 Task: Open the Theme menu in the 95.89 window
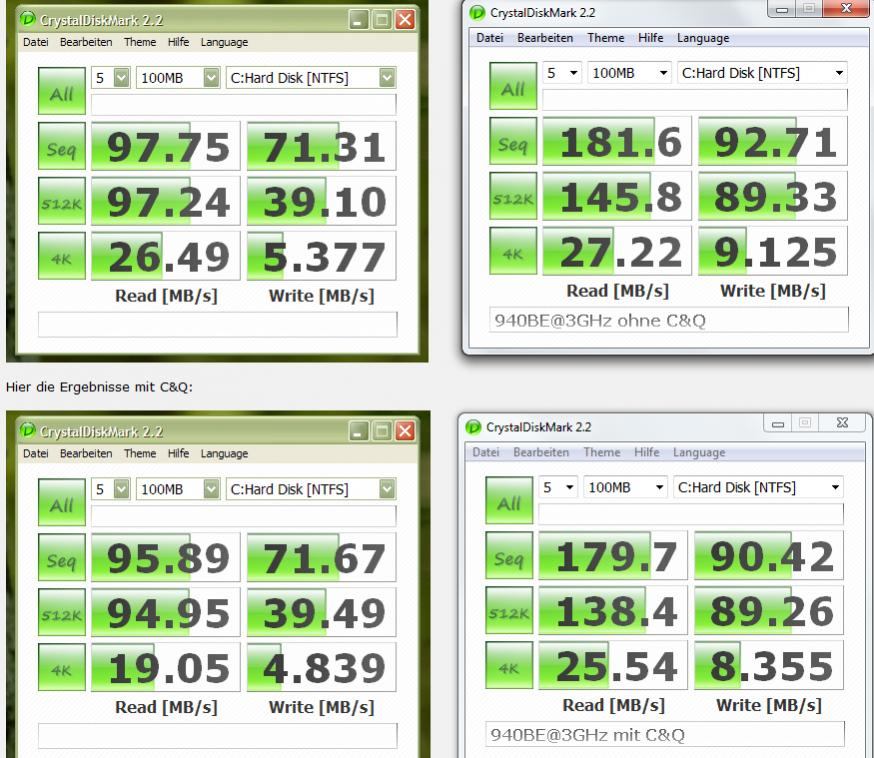[x=140, y=453]
